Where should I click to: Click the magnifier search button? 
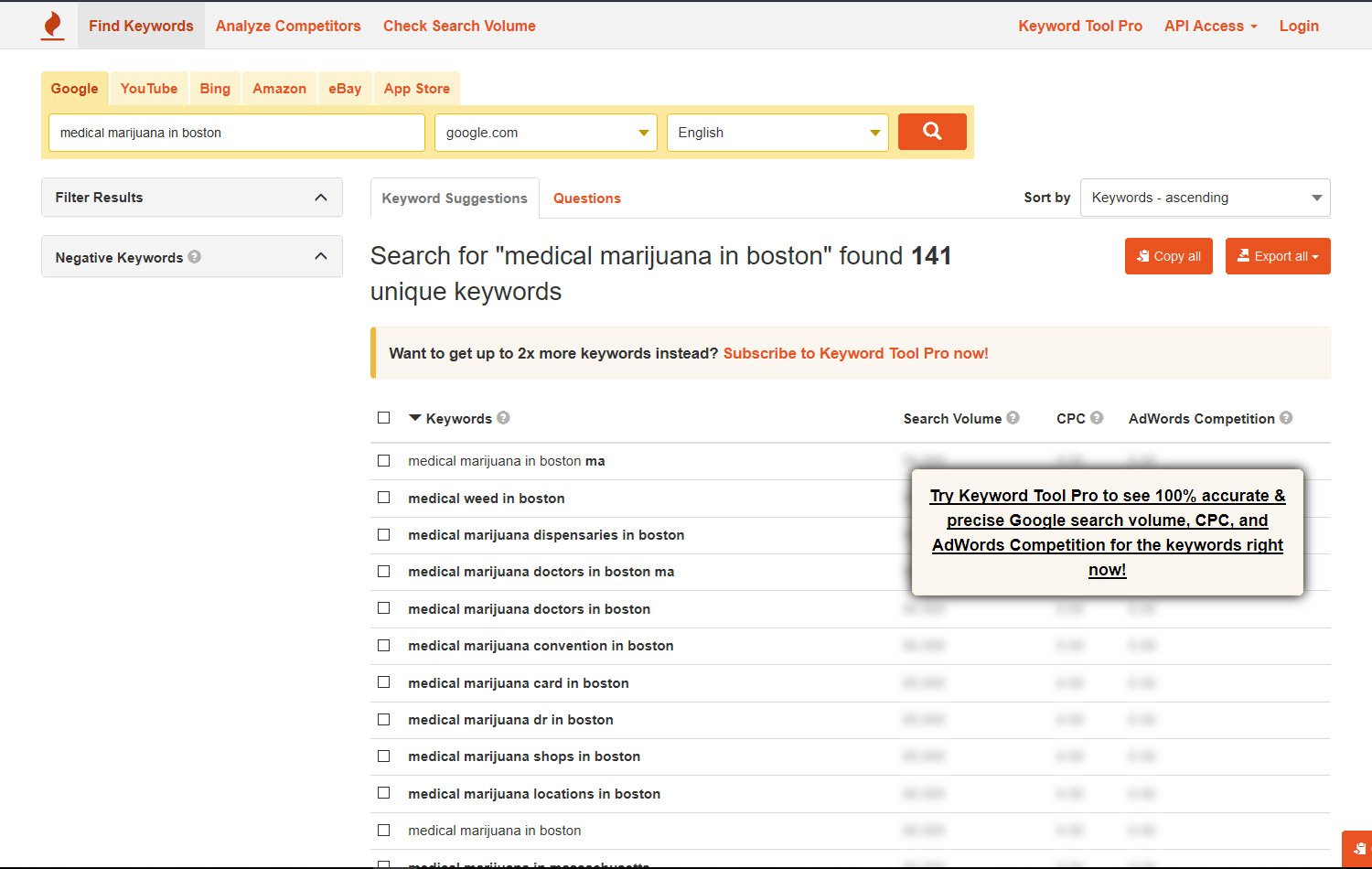click(932, 132)
